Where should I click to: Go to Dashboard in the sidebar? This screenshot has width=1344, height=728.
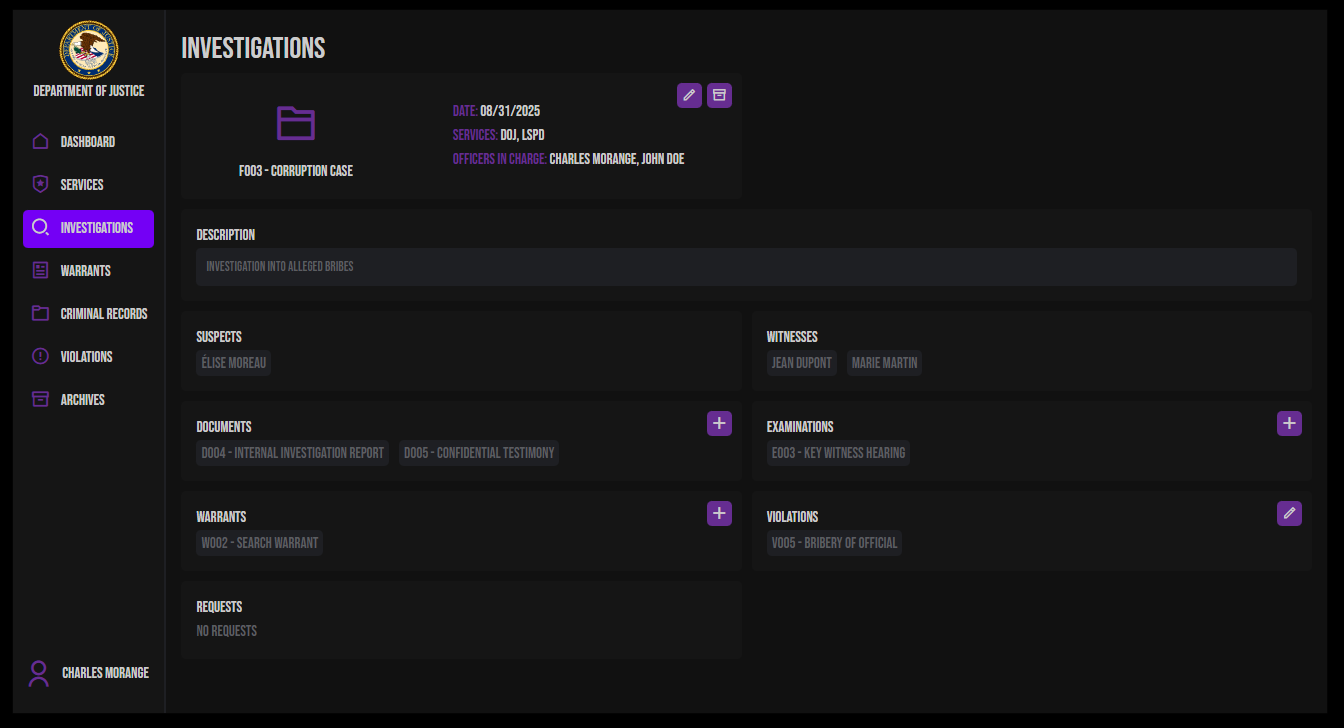point(88,142)
